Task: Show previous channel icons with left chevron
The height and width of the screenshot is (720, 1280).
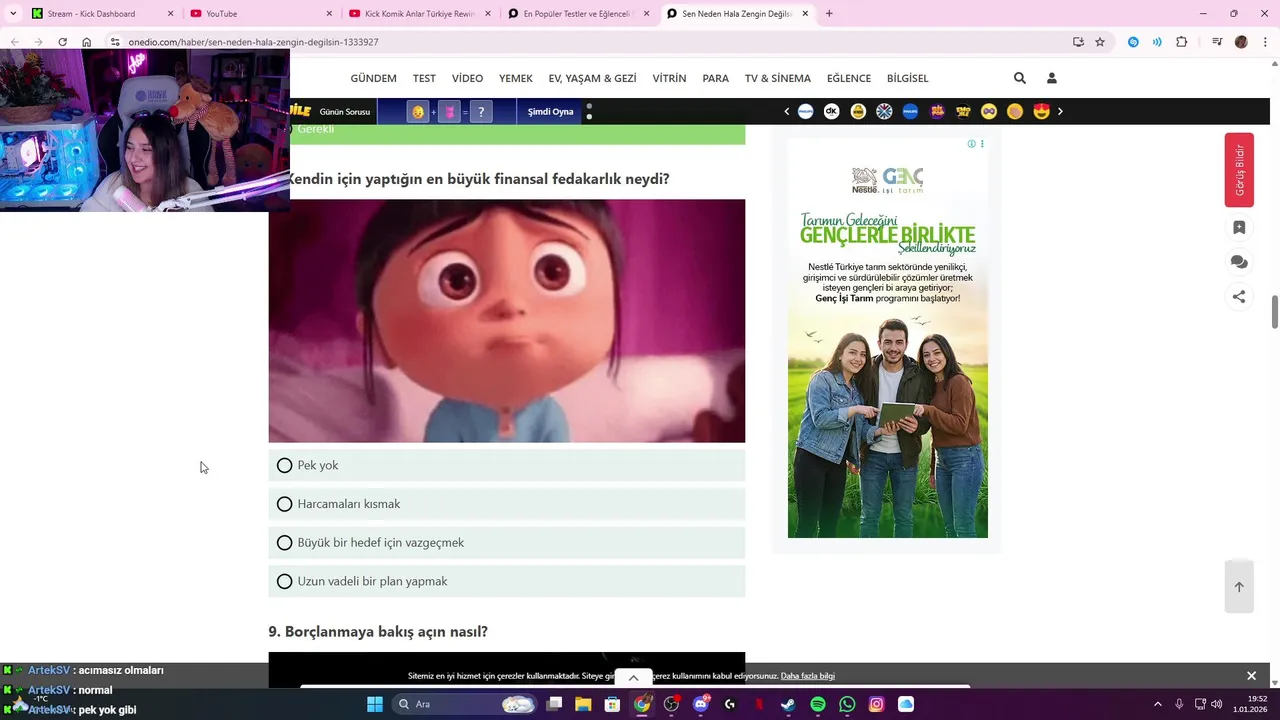Action: tap(787, 111)
